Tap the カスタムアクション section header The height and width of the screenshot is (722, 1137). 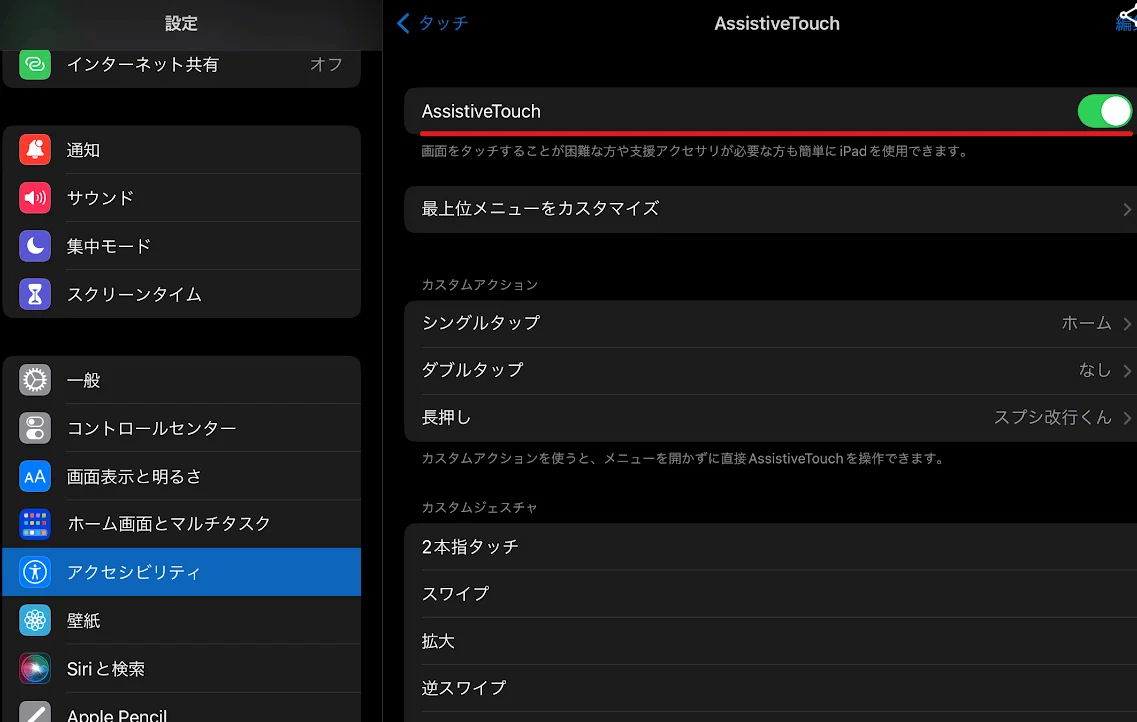point(480,285)
